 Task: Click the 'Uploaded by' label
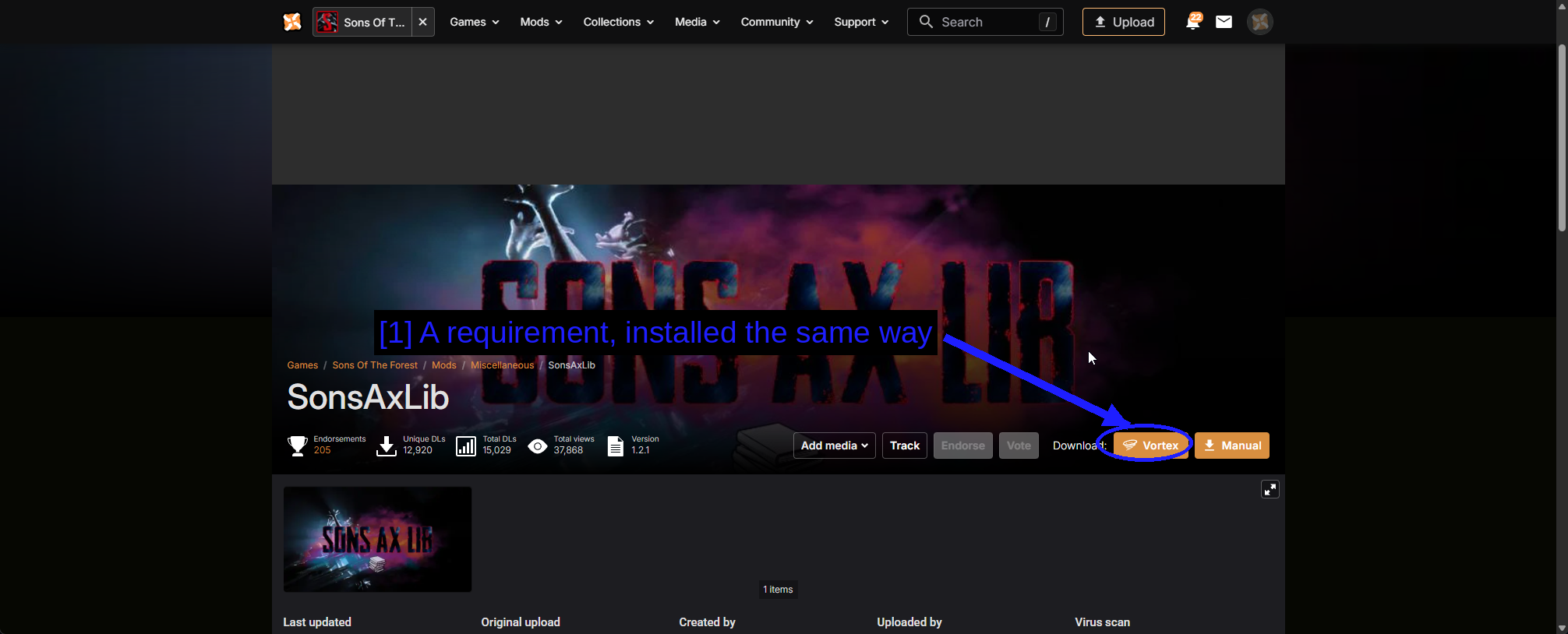909,622
